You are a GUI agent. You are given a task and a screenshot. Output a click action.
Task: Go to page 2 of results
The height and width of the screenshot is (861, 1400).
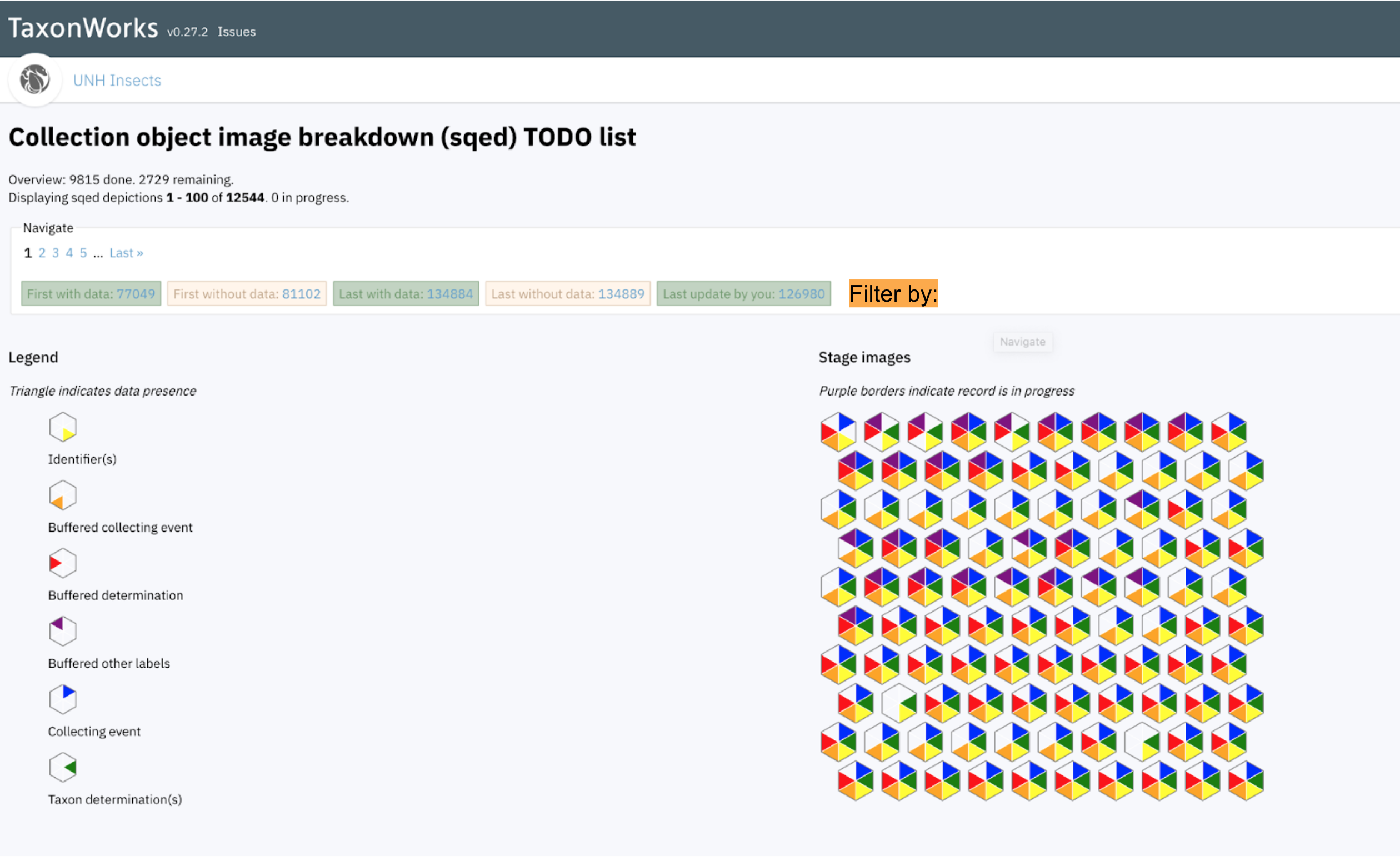[42, 252]
